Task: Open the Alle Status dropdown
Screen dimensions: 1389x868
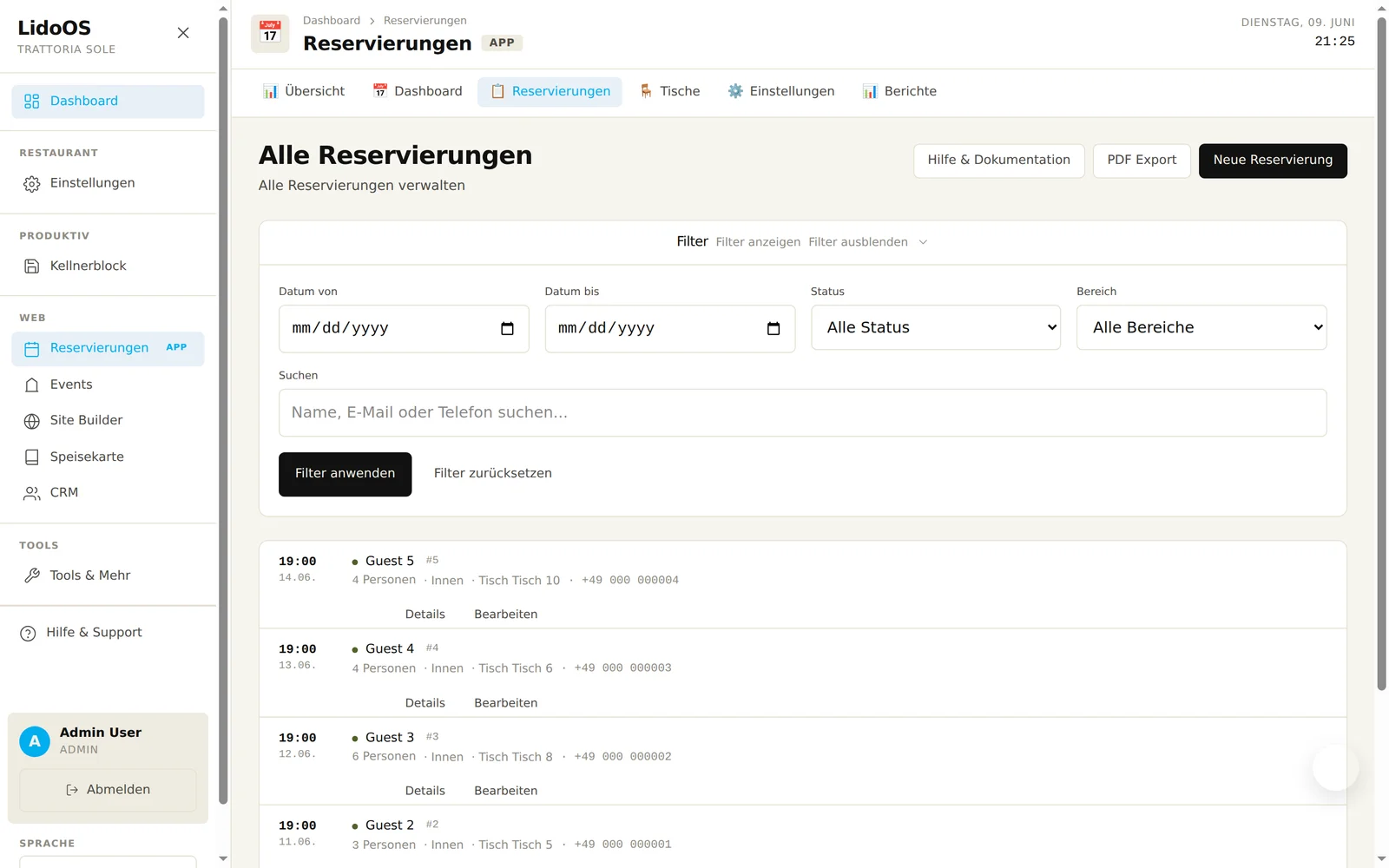Action: [x=936, y=327]
